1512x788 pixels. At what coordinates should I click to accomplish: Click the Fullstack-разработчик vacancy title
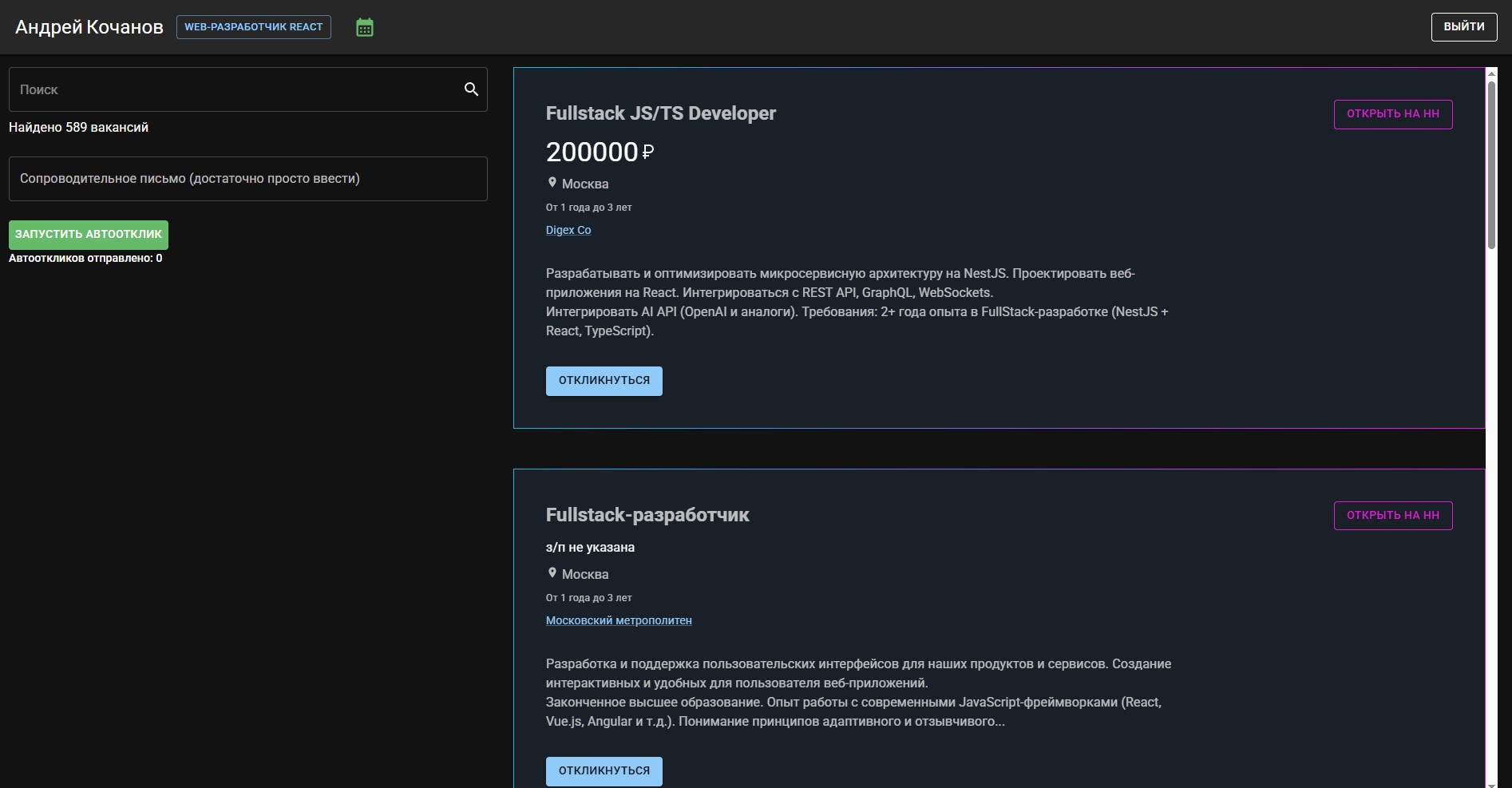coord(647,515)
